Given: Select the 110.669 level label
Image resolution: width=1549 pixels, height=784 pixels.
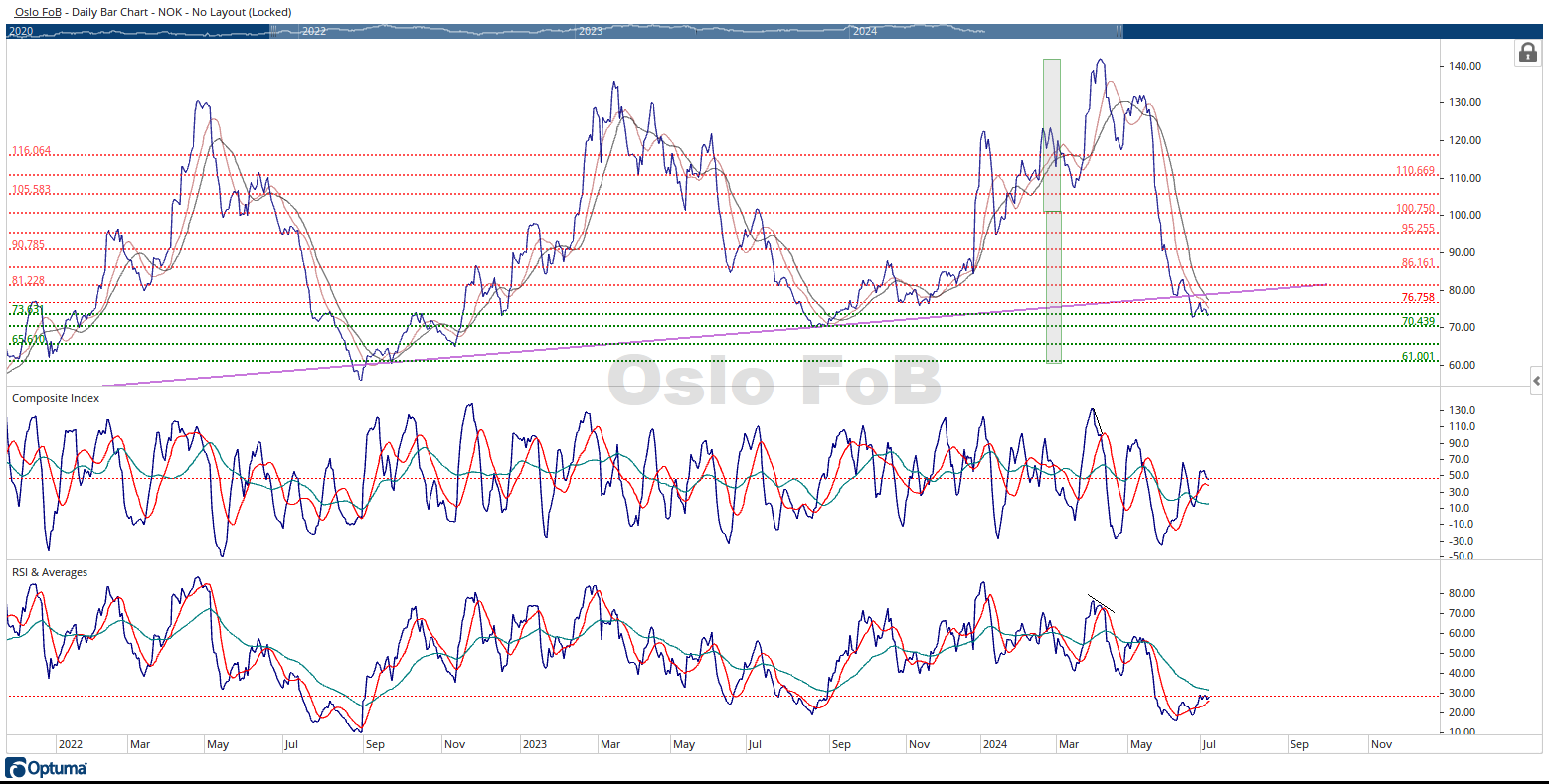Looking at the screenshot, I should pyautogui.click(x=1415, y=171).
